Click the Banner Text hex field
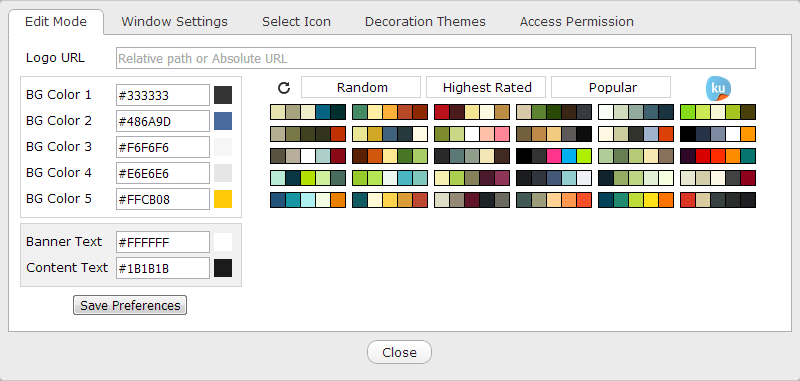 pyautogui.click(x=163, y=242)
